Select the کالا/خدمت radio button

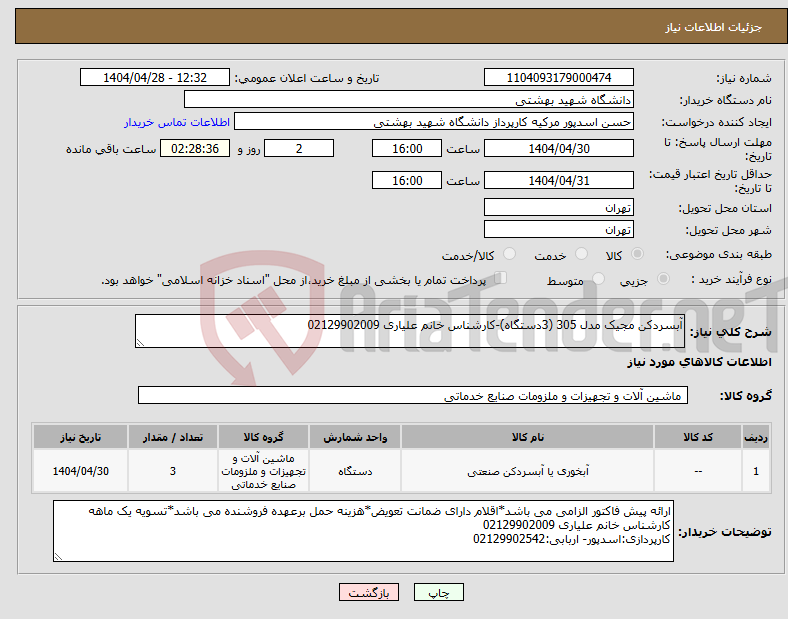pyautogui.click(x=510, y=254)
